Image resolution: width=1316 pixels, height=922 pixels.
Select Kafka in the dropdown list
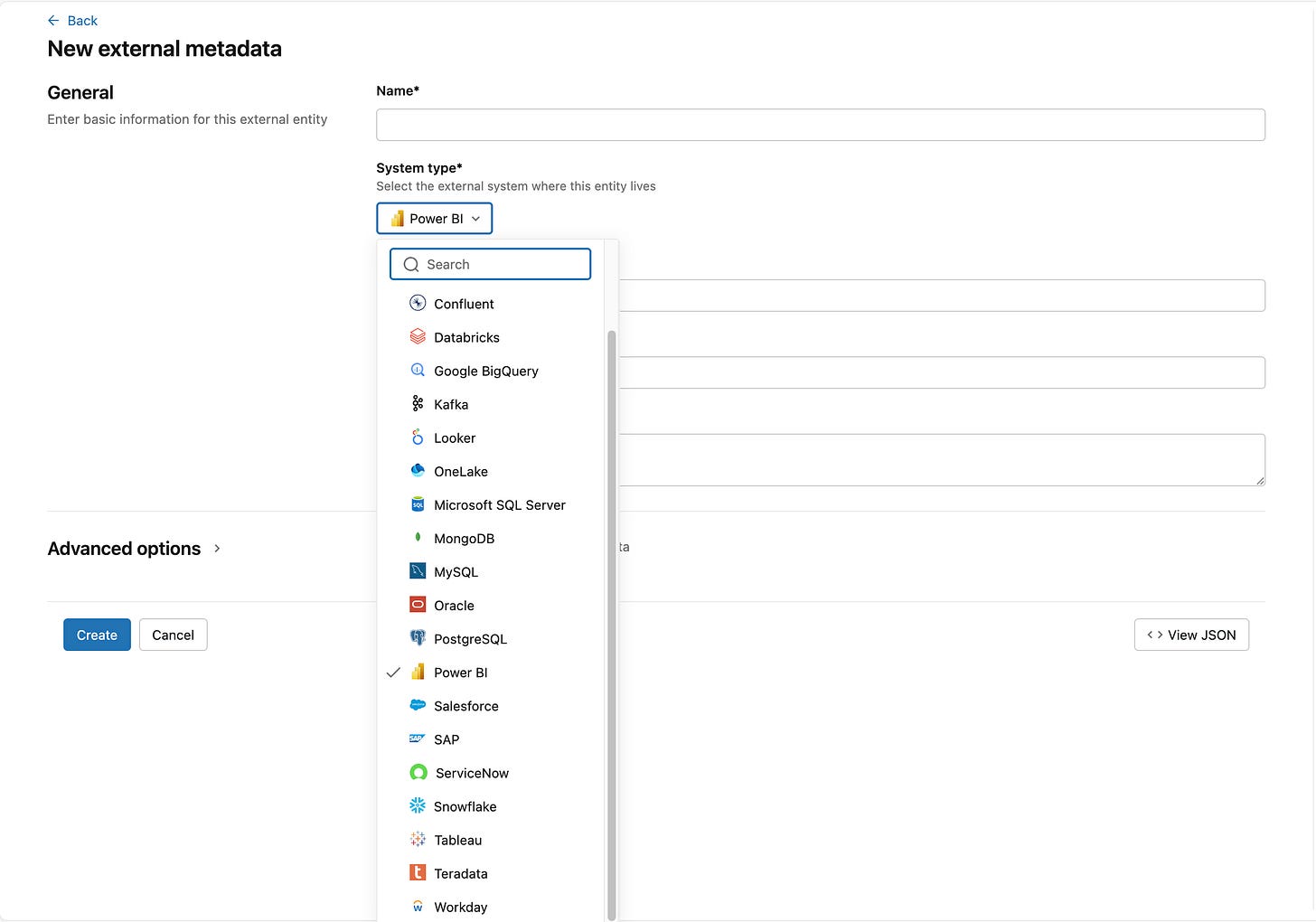(x=491, y=404)
